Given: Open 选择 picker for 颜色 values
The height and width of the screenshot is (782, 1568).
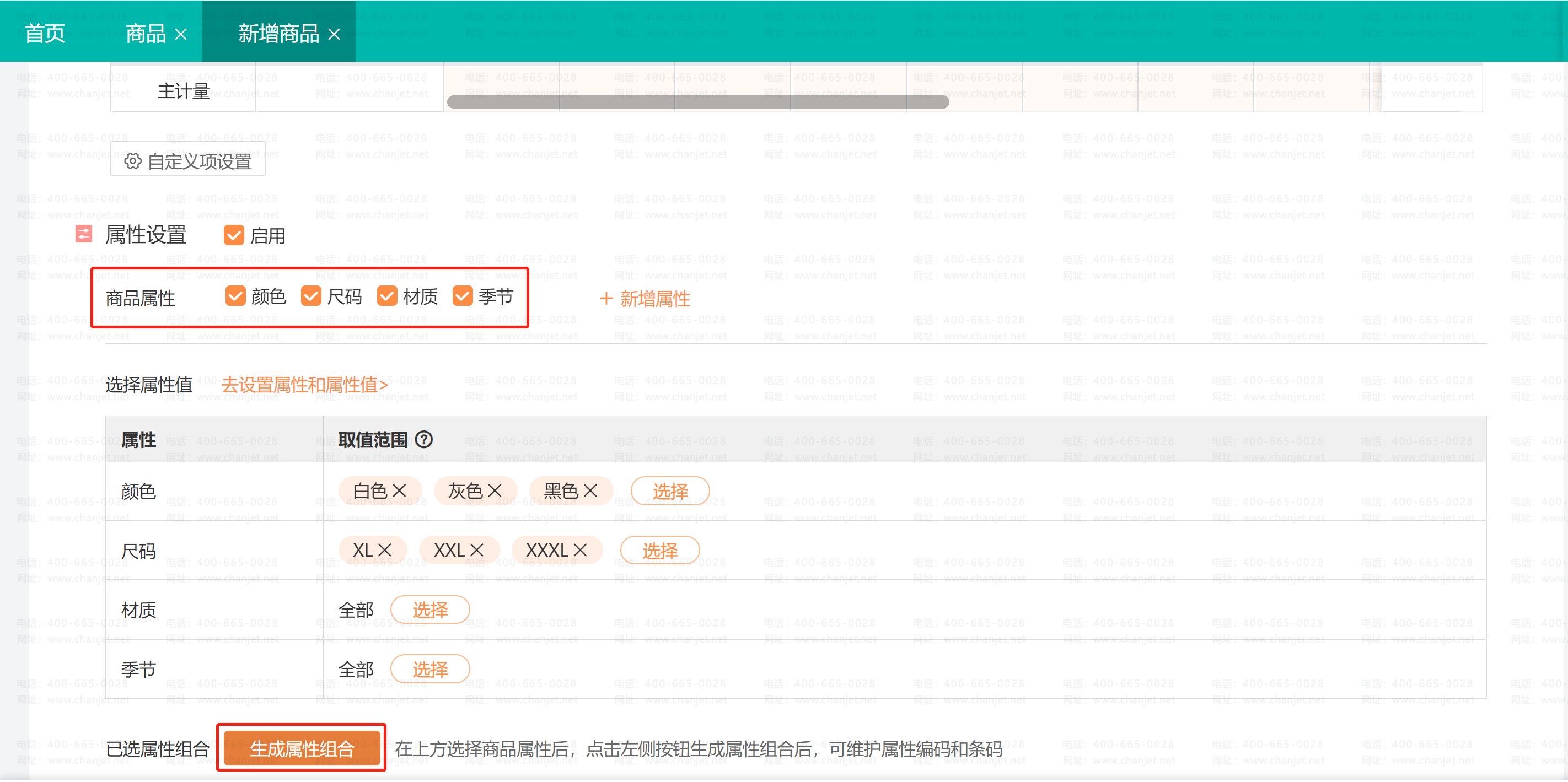Looking at the screenshot, I should click(x=669, y=491).
